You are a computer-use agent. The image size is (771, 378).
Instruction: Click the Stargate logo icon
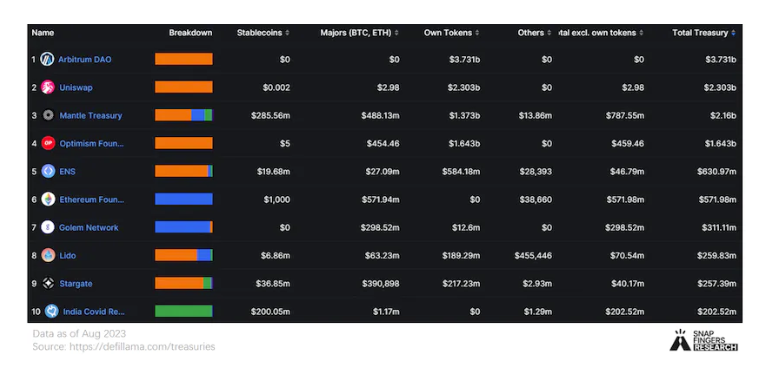pos(48,284)
